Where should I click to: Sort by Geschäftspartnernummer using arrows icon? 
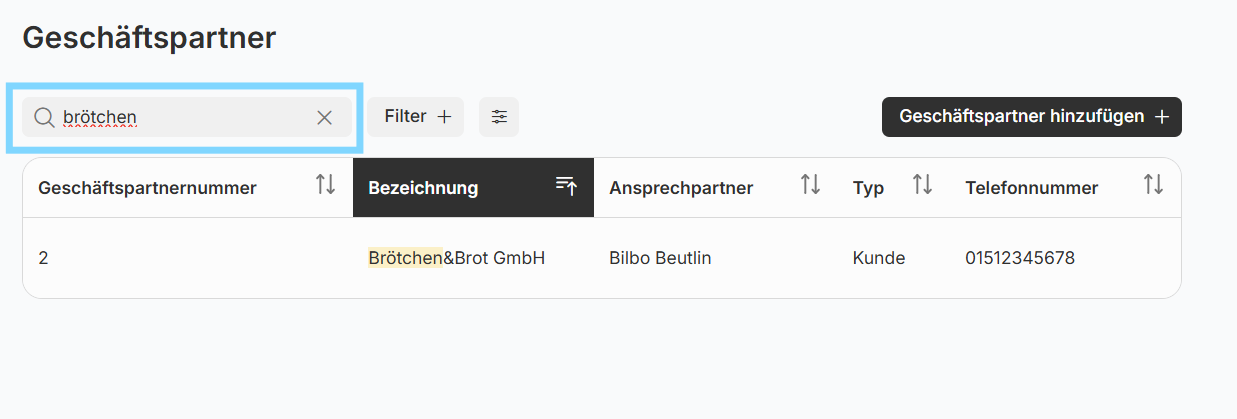coord(325,185)
